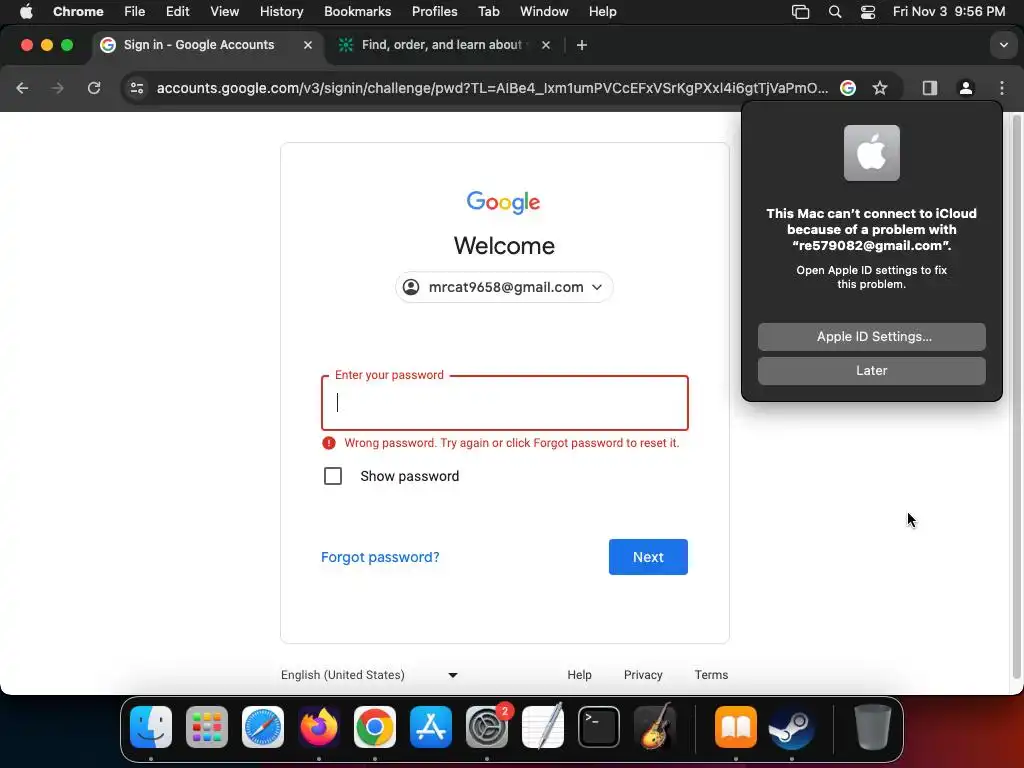Open the Apple menu

[x=26, y=12]
